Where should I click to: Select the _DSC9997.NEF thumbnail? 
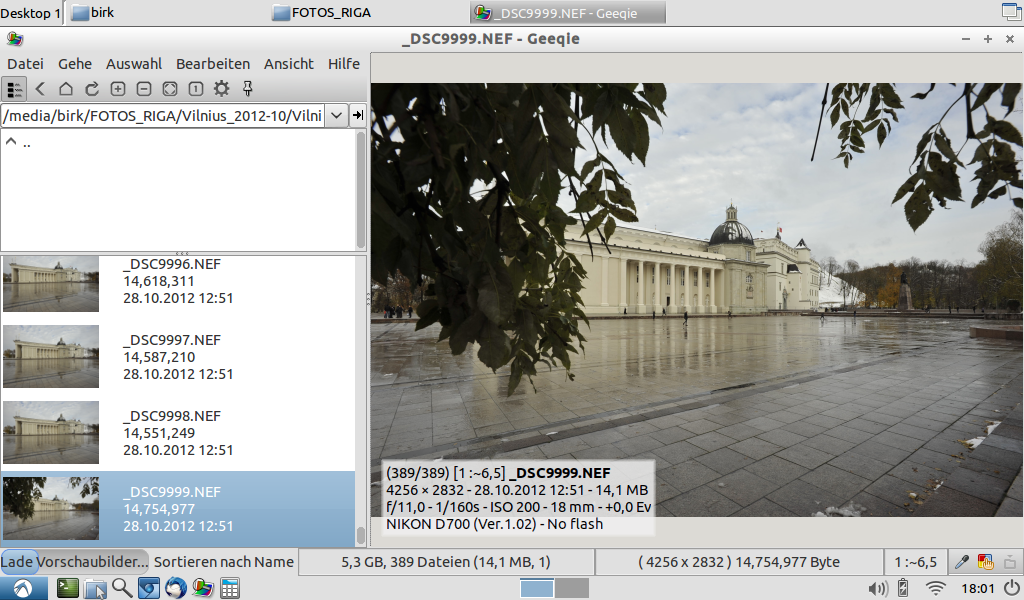coord(51,356)
